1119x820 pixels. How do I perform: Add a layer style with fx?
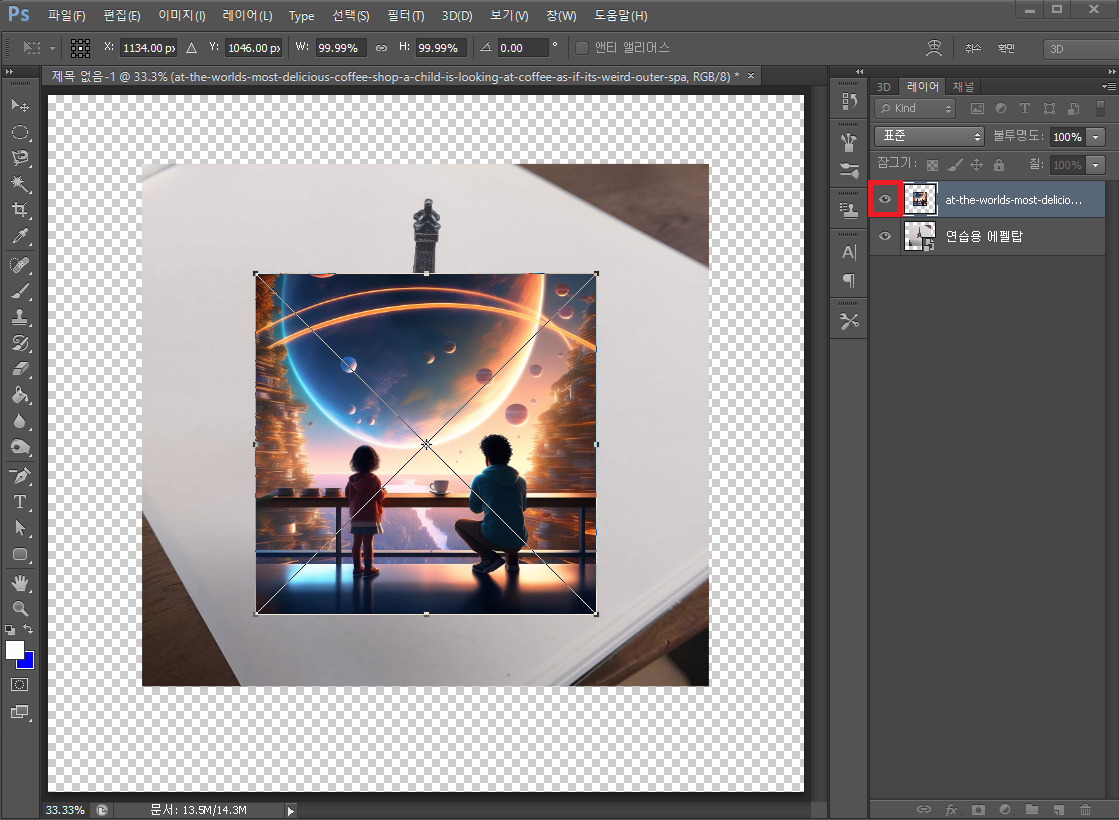(x=951, y=809)
